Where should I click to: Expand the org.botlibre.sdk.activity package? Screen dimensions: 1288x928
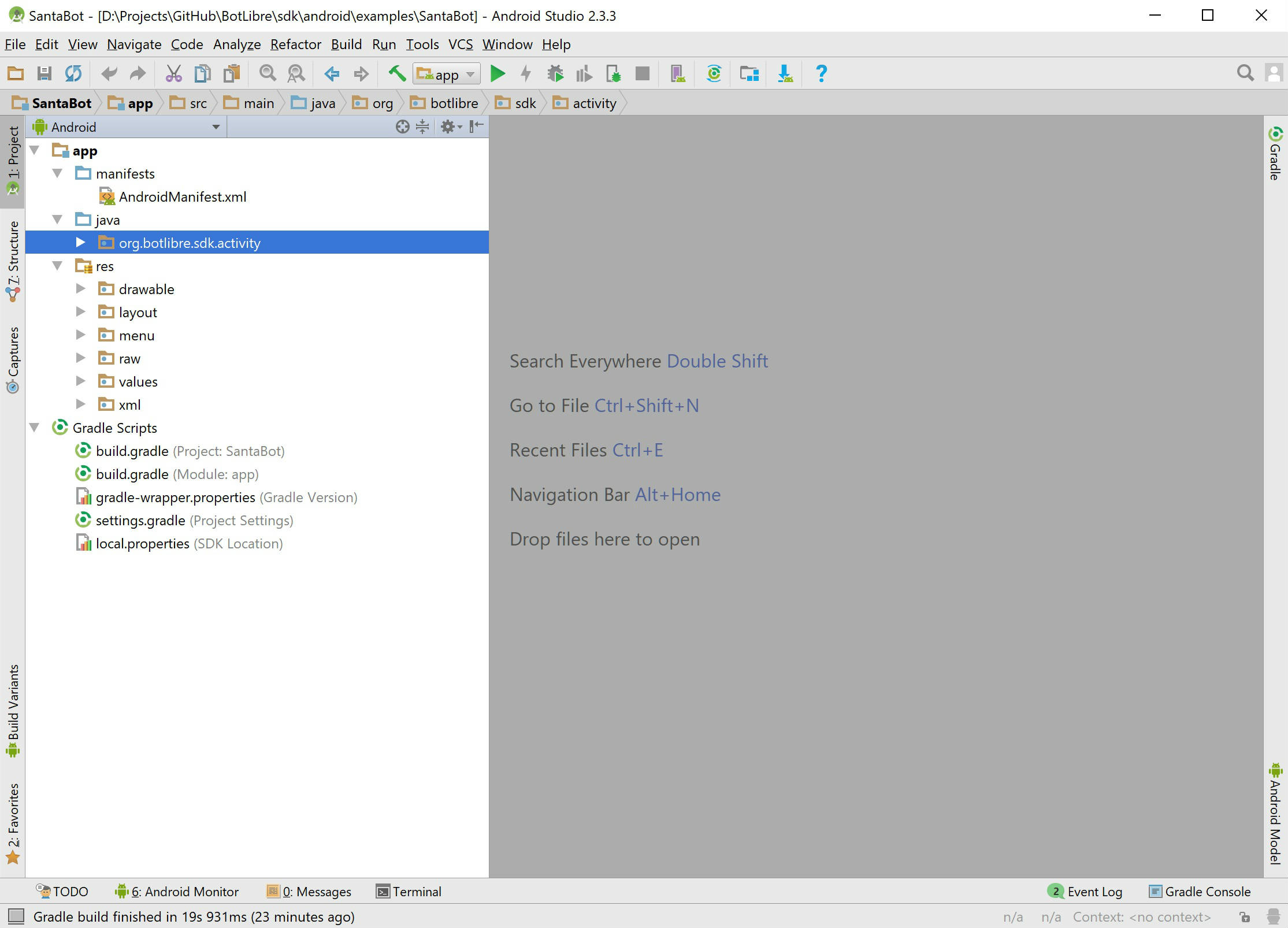80,243
